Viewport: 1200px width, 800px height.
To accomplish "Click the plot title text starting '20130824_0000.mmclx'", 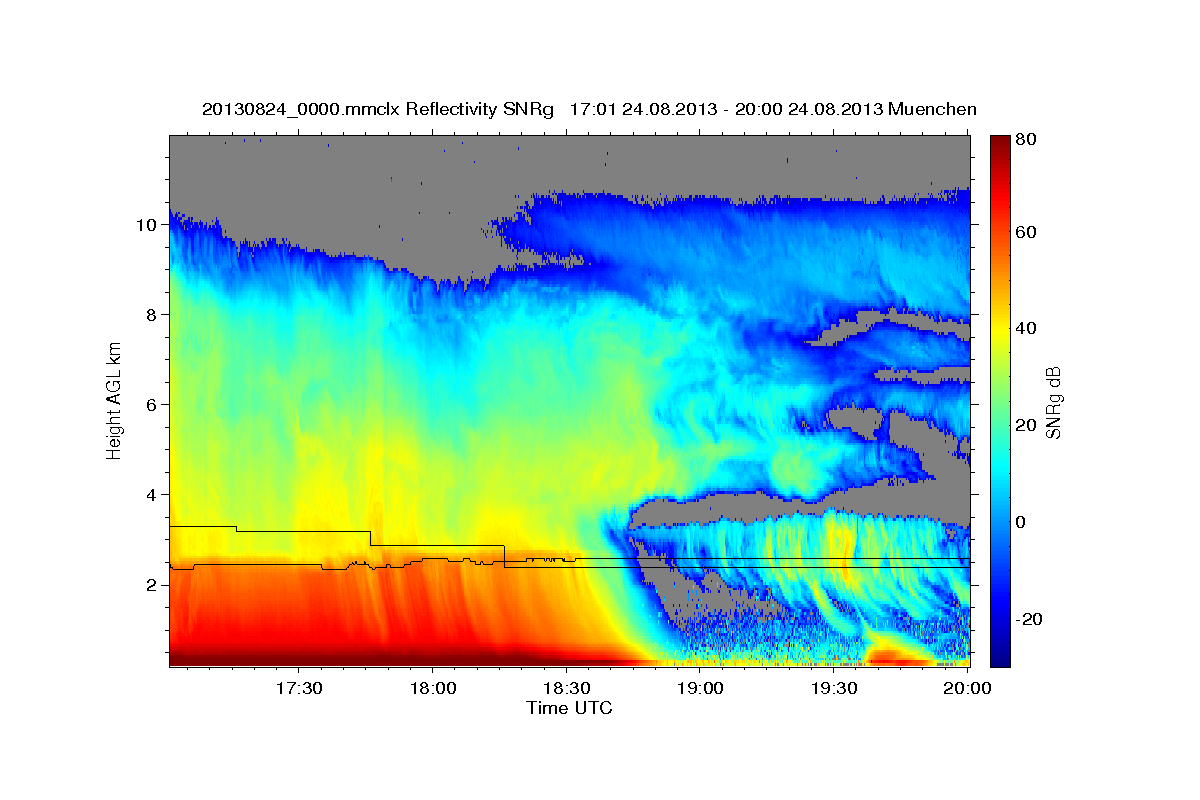I will [x=589, y=109].
